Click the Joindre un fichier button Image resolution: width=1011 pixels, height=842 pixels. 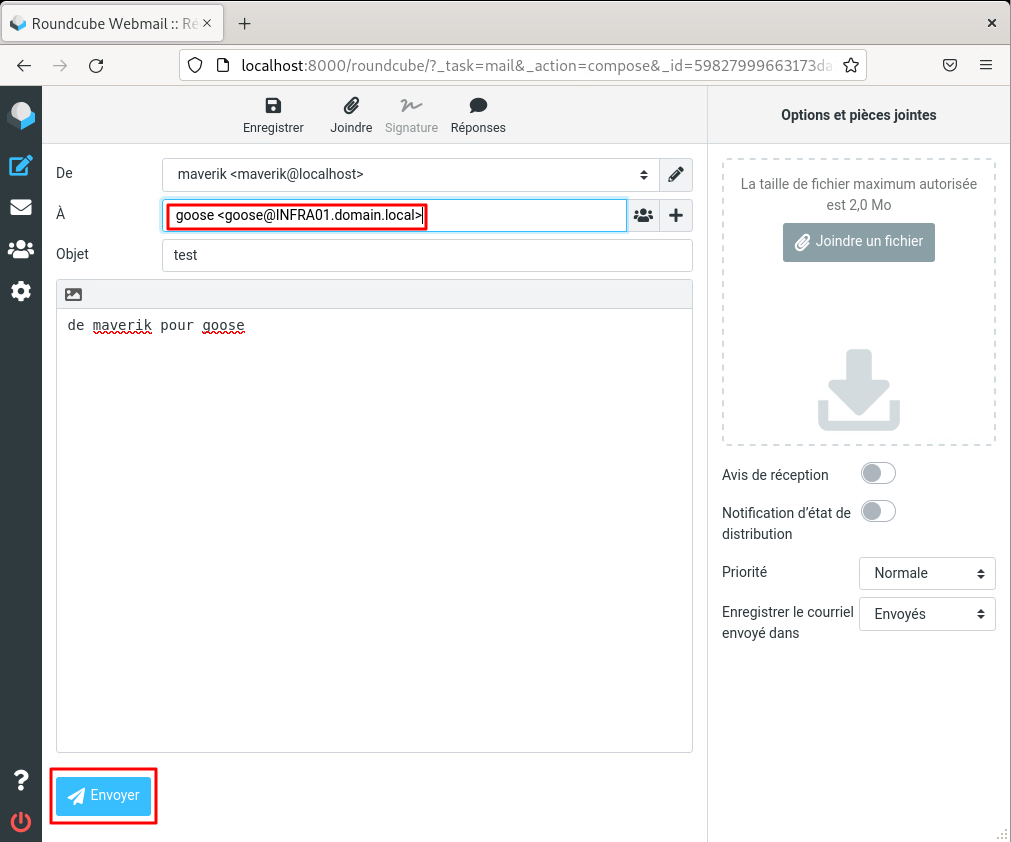(858, 242)
